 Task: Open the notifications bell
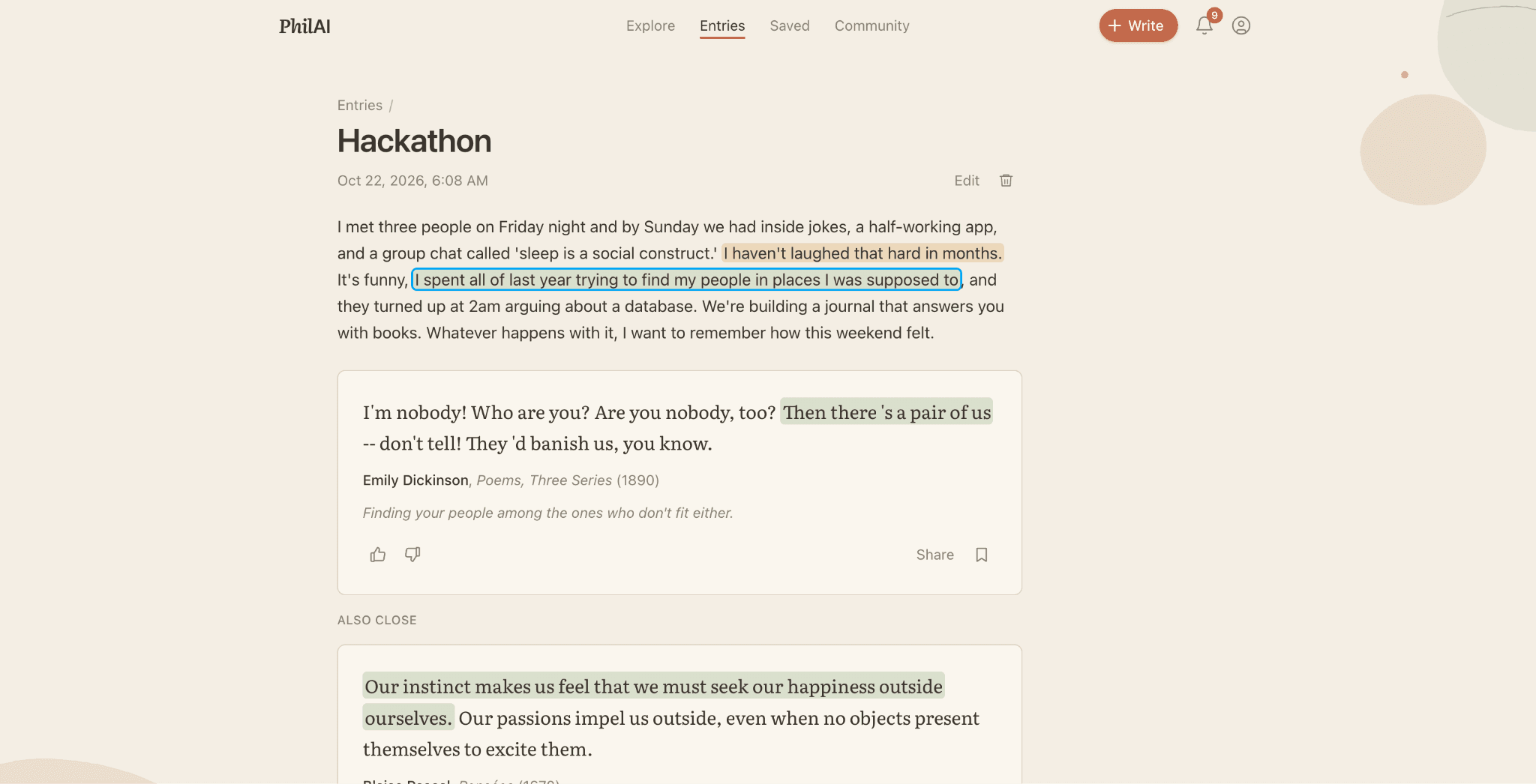pos(1204,25)
